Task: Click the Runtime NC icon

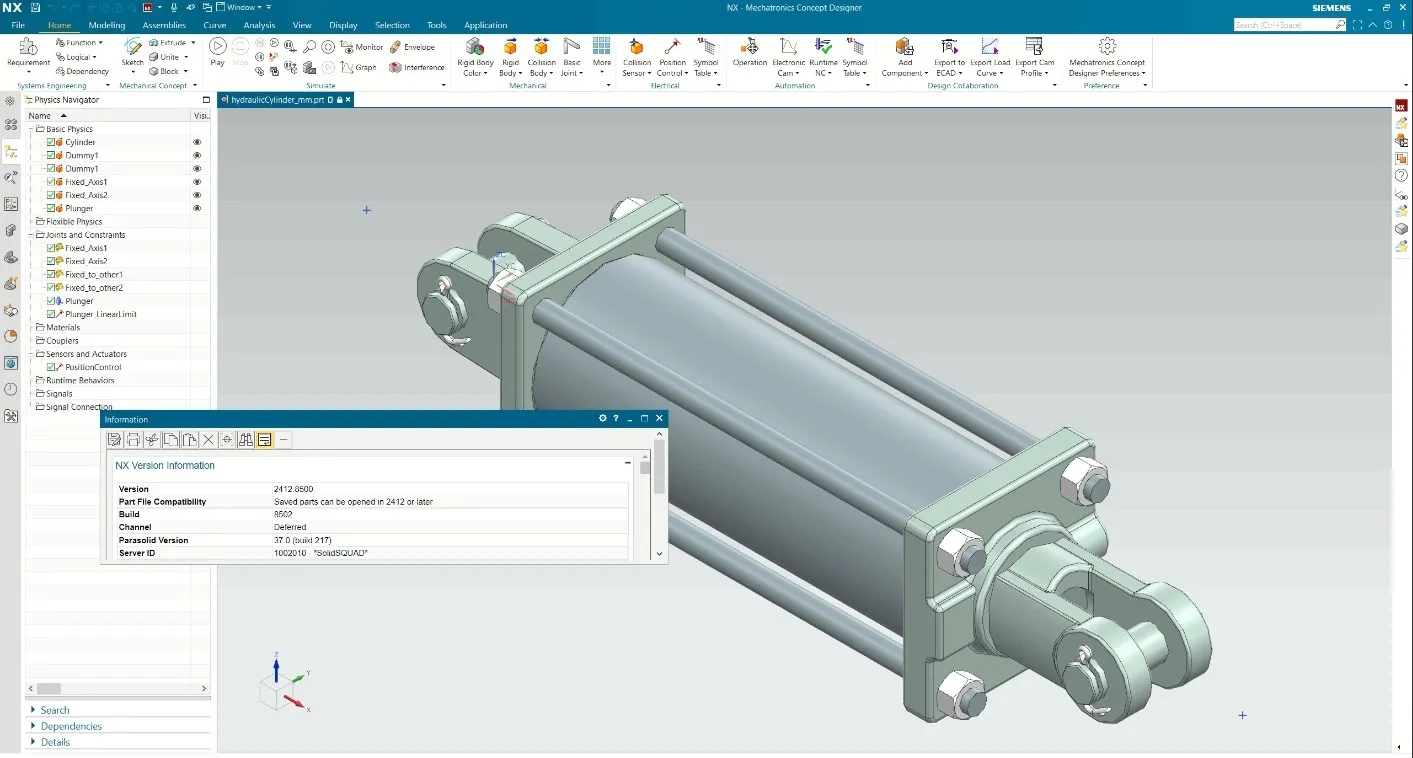Action: pos(823,47)
